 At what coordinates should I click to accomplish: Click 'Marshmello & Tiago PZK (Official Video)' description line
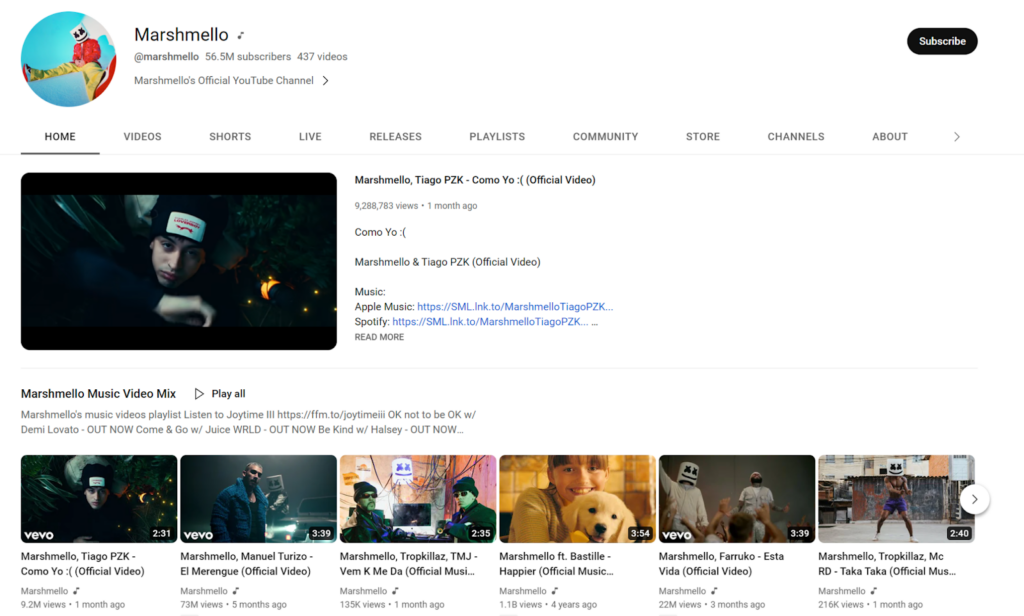[x=447, y=262]
